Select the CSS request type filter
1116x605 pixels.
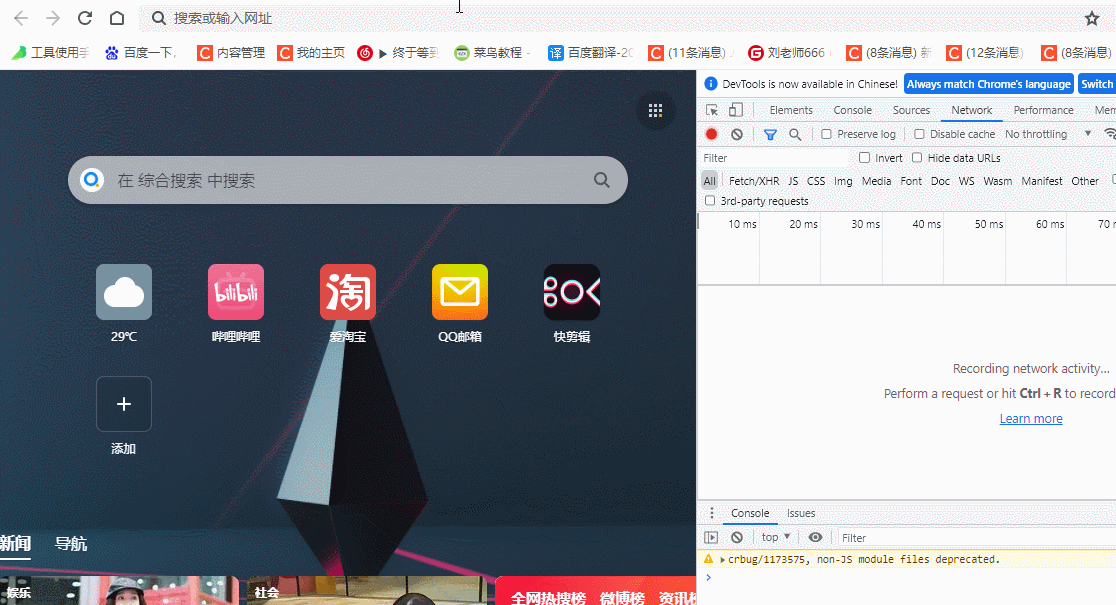(816, 181)
